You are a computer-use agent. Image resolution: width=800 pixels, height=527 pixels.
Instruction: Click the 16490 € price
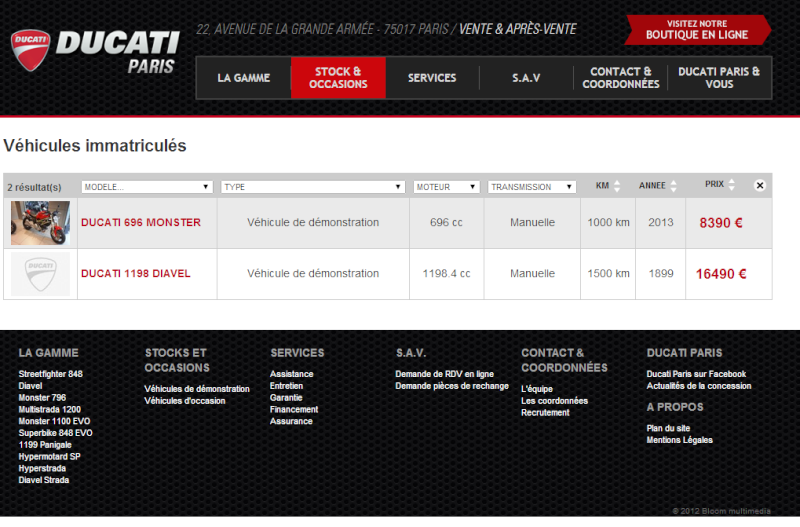[x=721, y=274]
